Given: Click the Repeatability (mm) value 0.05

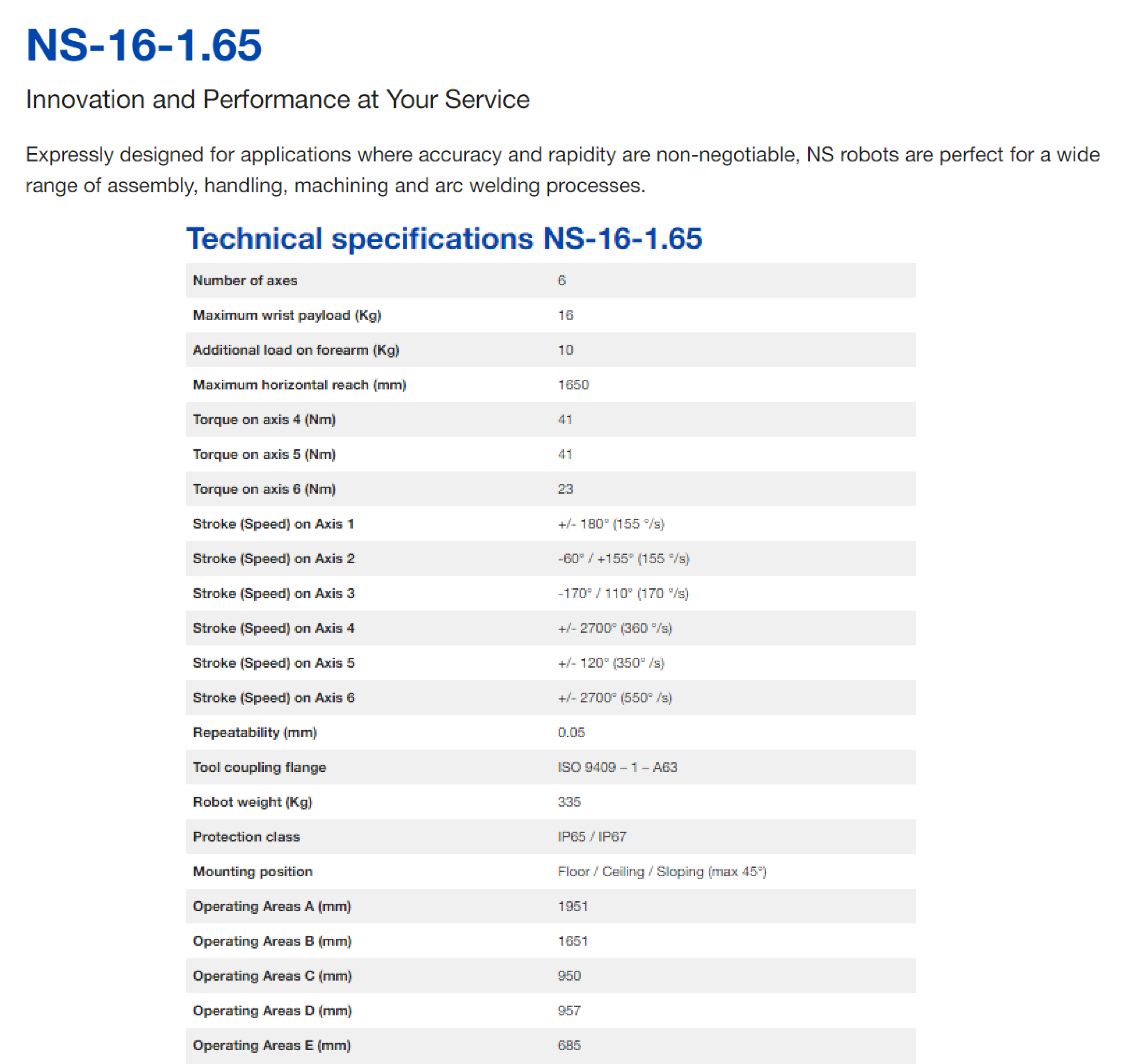Looking at the screenshot, I should (570, 732).
